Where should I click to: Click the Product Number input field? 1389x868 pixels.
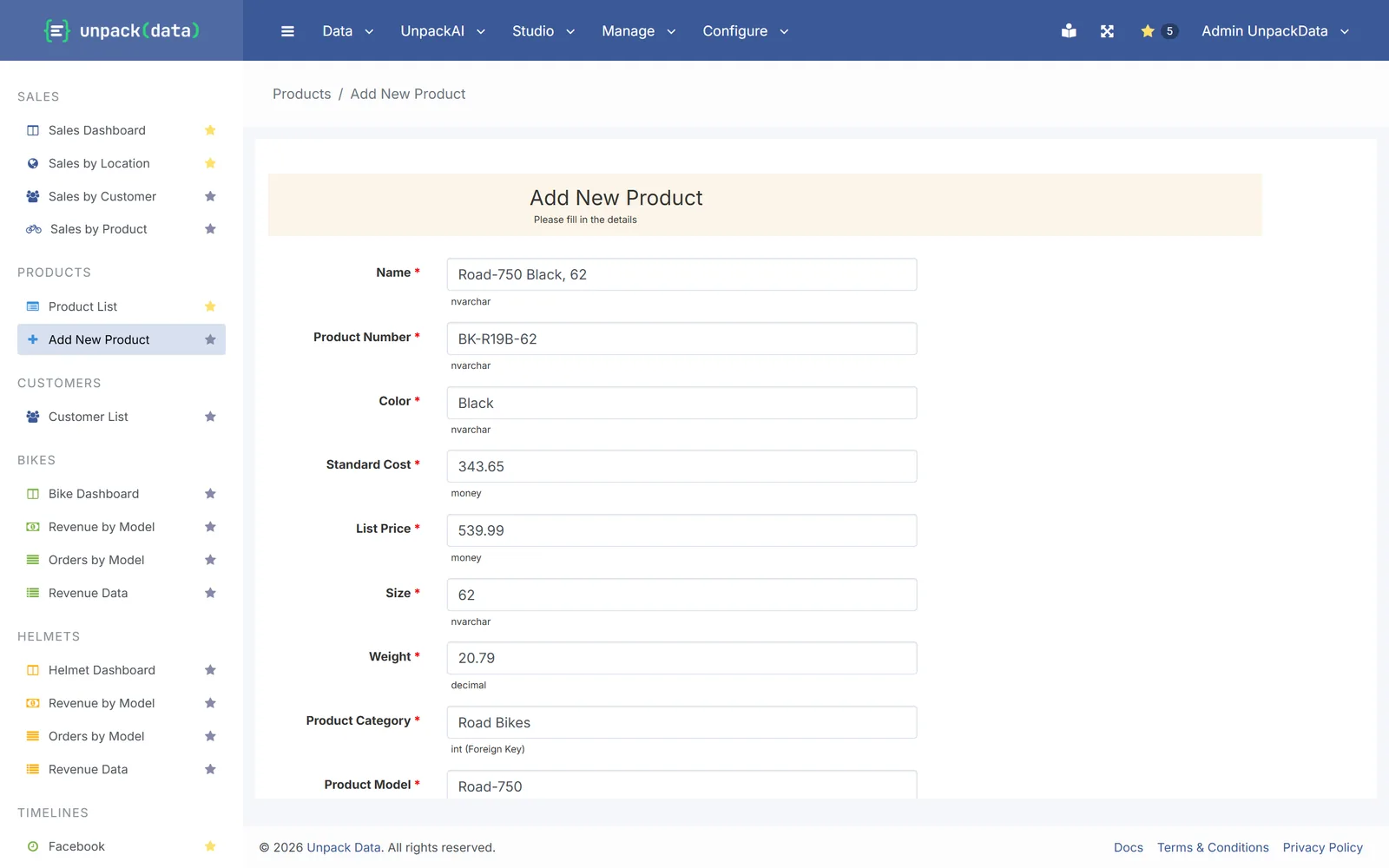[x=681, y=339]
